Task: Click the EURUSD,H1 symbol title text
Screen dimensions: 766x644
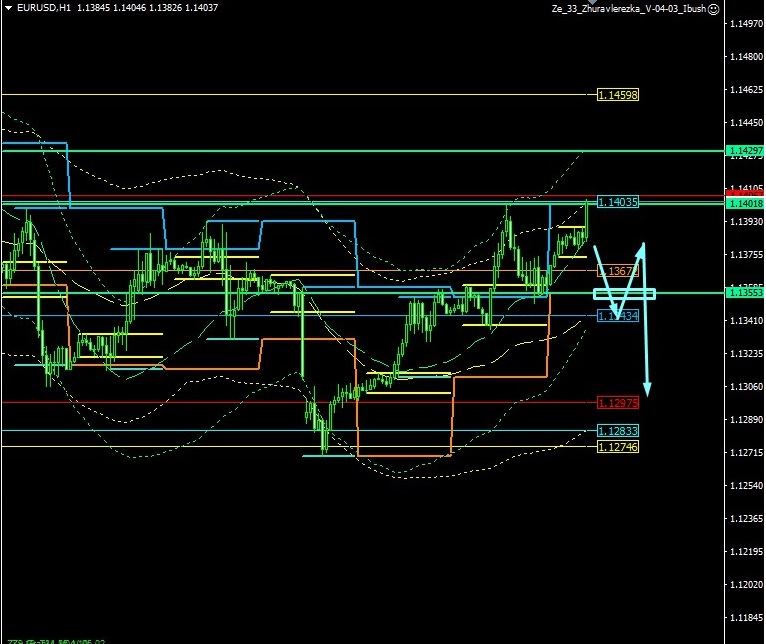Action: 43,8
